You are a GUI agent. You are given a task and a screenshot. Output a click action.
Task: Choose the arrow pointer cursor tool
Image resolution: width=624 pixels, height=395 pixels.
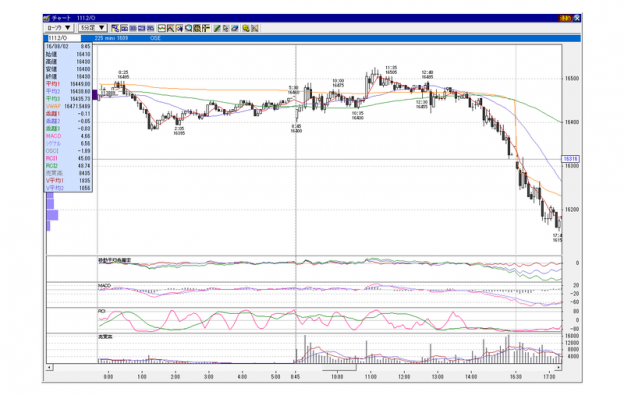[226, 28]
